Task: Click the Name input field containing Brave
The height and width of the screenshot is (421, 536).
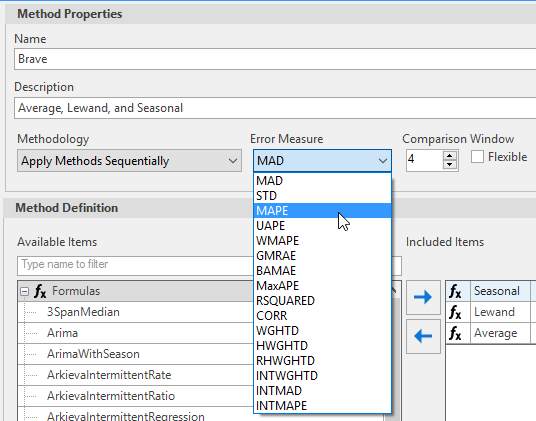Action: [x=275, y=59]
